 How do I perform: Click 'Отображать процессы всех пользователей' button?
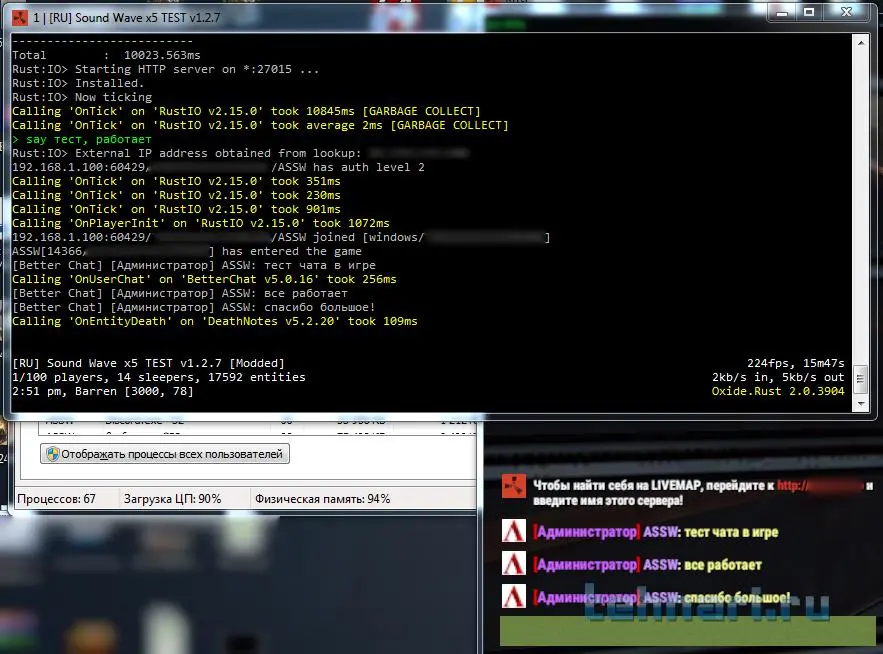click(165, 454)
